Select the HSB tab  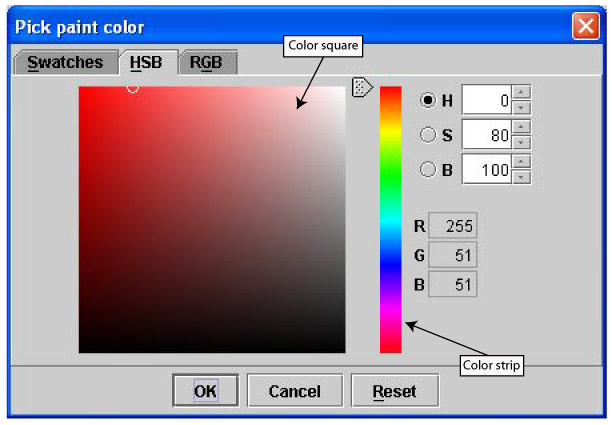point(146,62)
